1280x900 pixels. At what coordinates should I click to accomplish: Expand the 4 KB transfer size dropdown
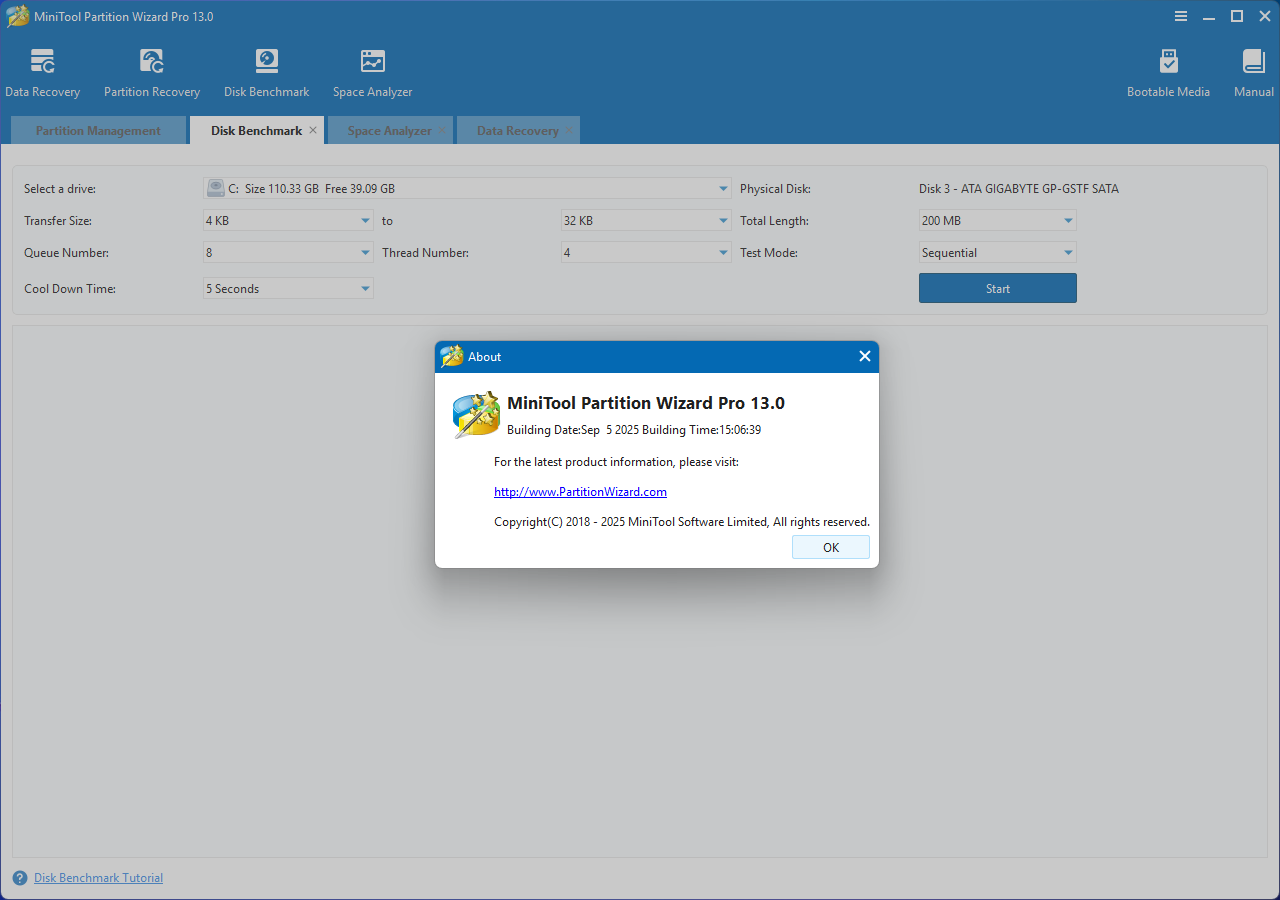pyautogui.click(x=288, y=220)
